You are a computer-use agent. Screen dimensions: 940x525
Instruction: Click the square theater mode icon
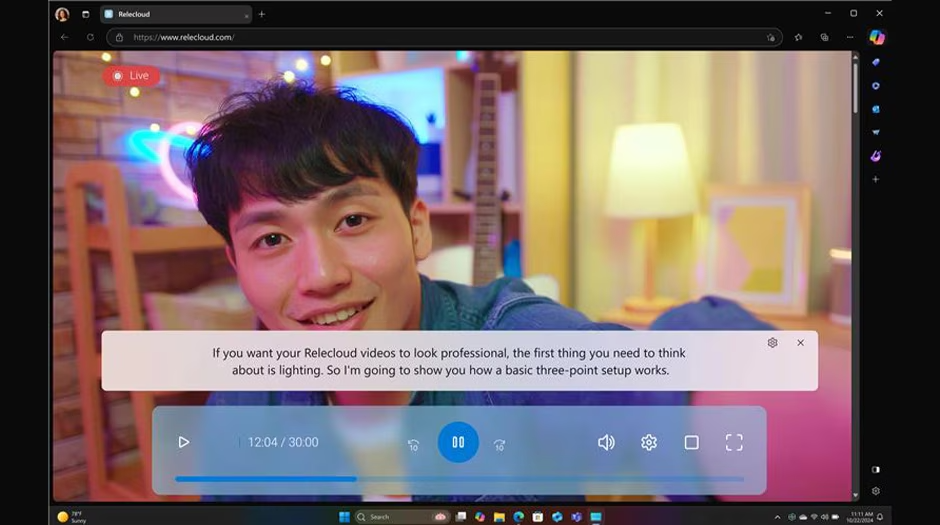[x=691, y=442]
